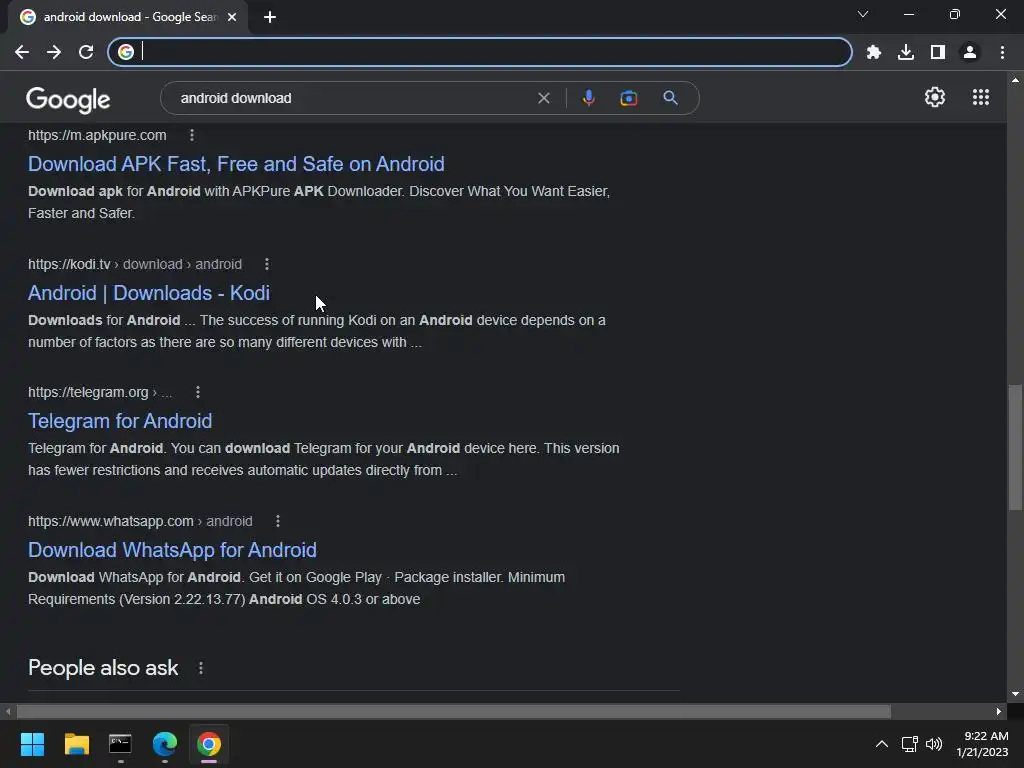The image size is (1024, 768).
Task: Select the android download Google Search tab
Action: [x=129, y=17]
